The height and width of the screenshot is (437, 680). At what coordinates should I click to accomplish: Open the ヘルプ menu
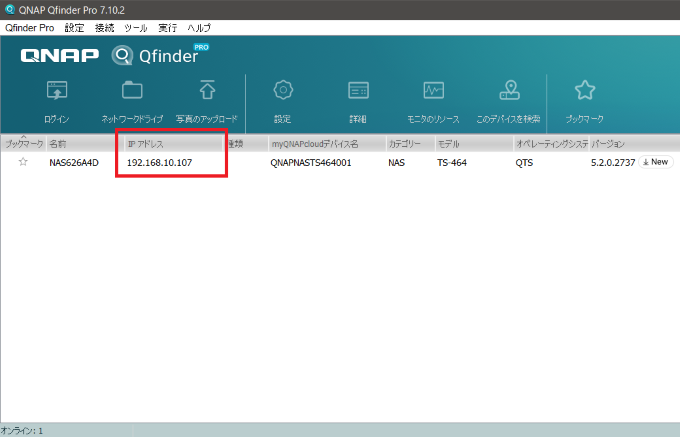coord(199,28)
